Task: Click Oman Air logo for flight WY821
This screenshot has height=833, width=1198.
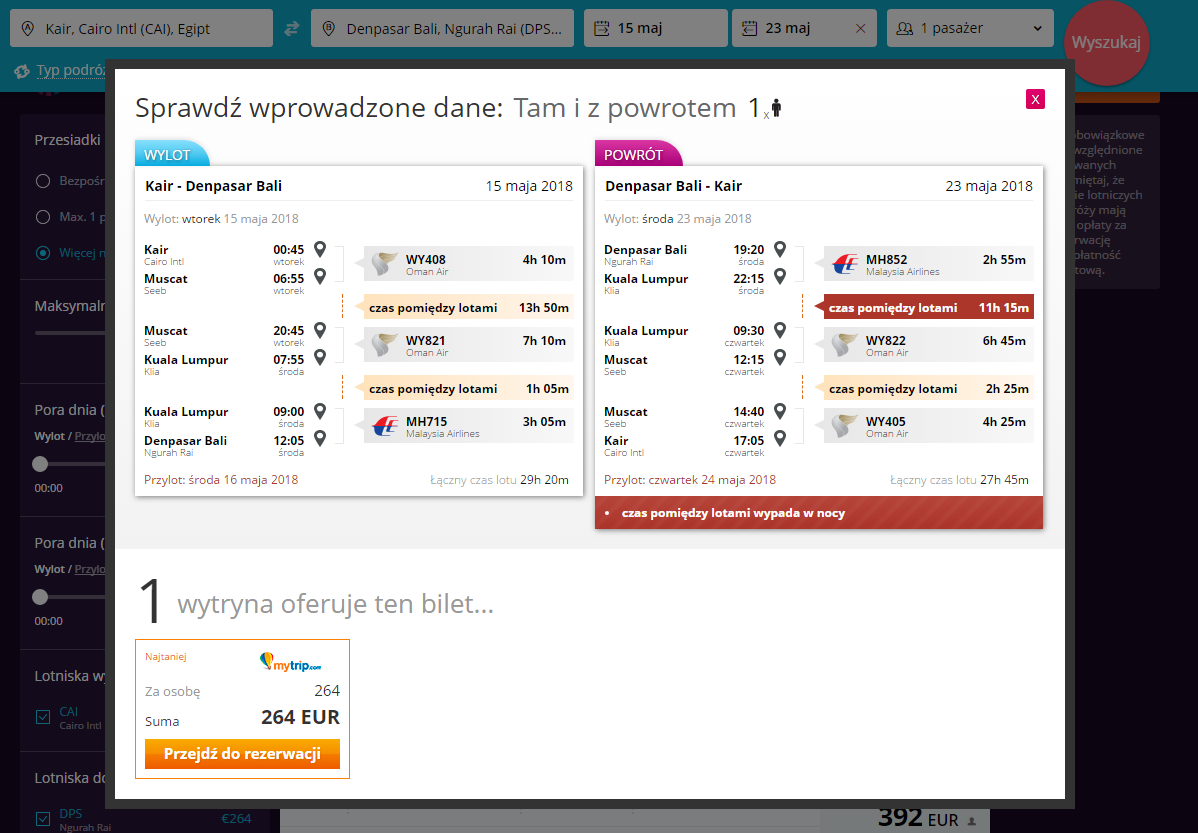Action: [x=384, y=345]
